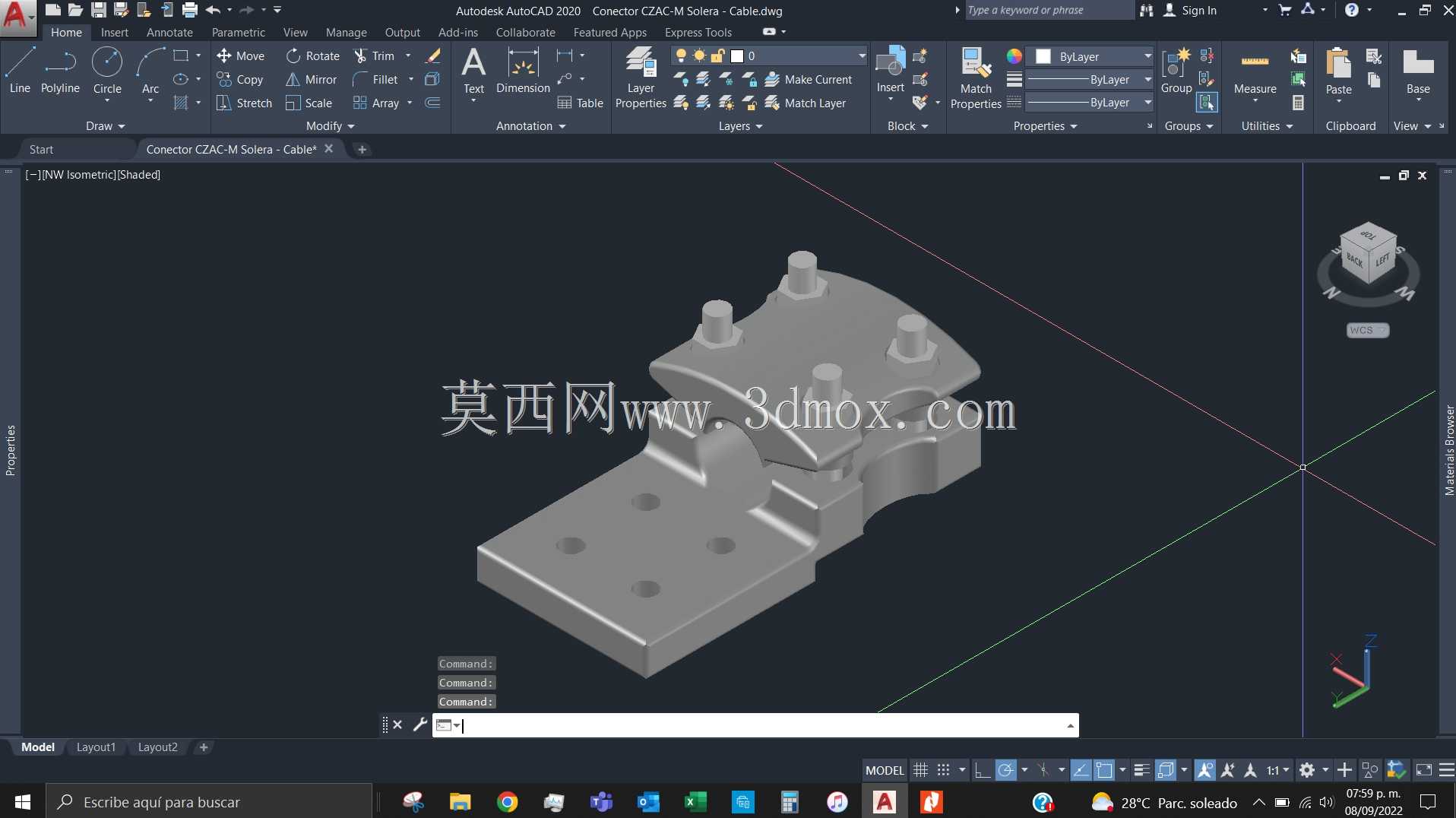
Task: Open the Insert block tool
Action: (890, 70)
